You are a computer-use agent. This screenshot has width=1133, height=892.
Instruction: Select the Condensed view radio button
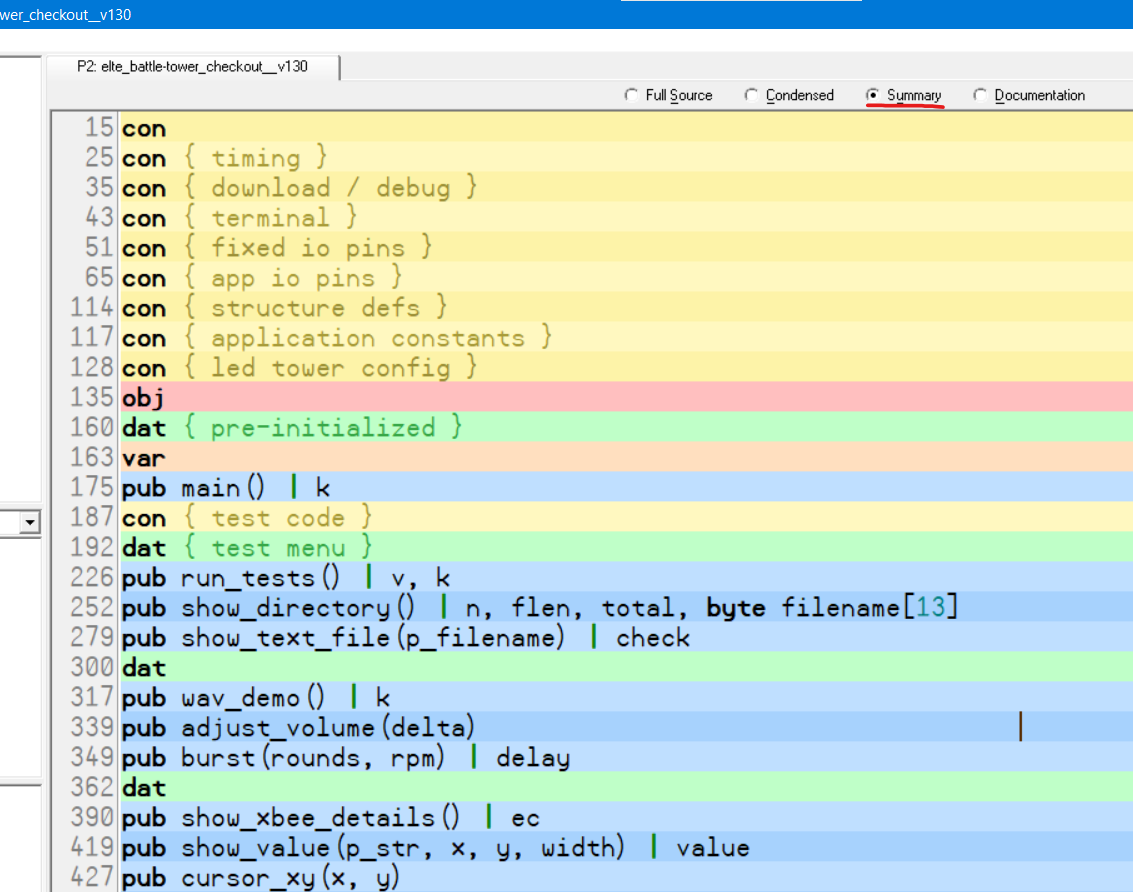789,95
